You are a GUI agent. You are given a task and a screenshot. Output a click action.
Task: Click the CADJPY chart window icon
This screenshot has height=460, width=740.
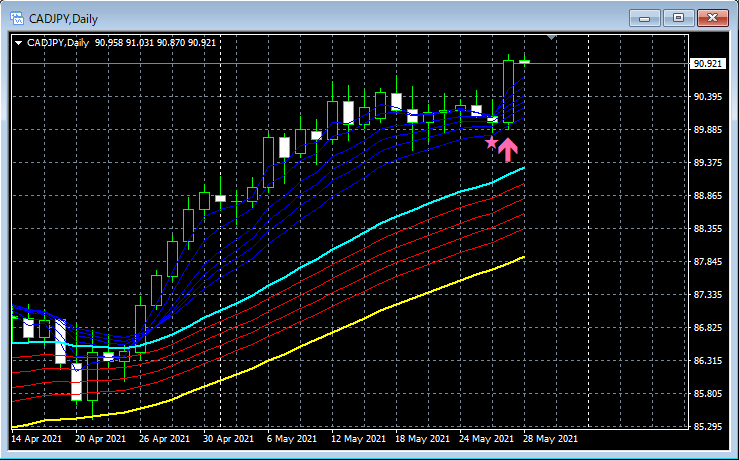[17, 18]
